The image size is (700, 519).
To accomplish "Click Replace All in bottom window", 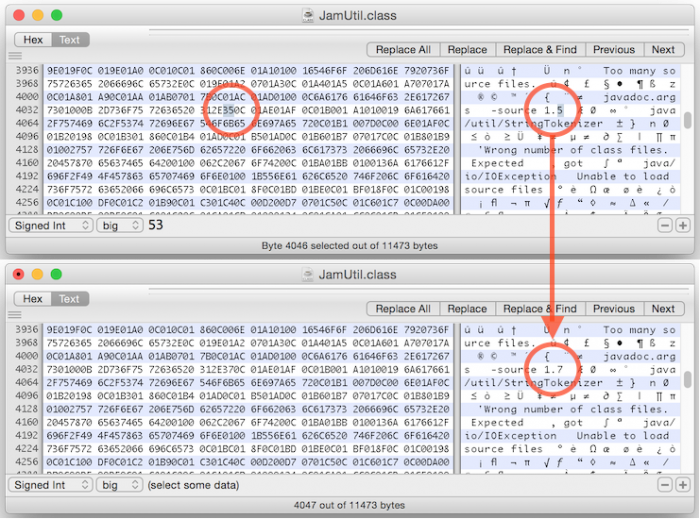I will click(x=403, y=309).
